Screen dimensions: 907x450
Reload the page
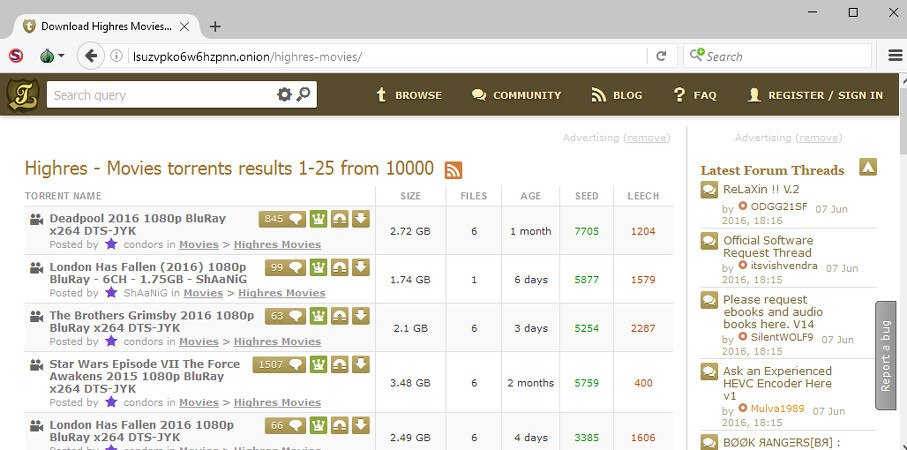click(x=661, y=56)
